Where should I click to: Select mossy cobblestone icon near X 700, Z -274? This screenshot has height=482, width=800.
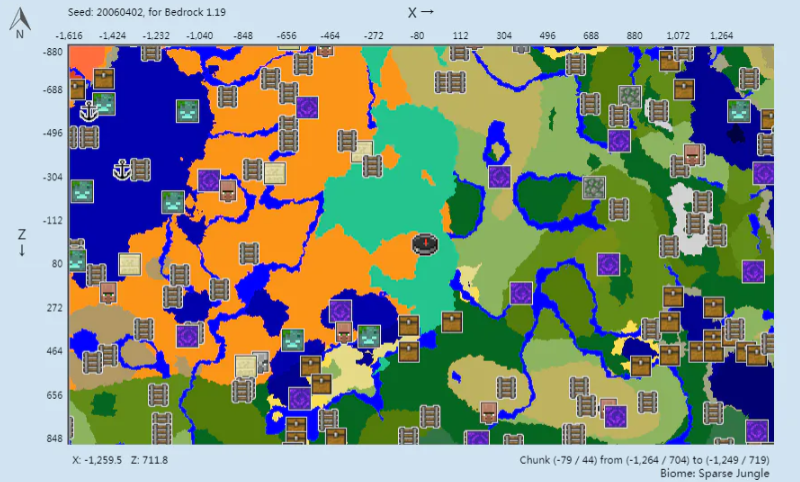(x=593, y=188)
